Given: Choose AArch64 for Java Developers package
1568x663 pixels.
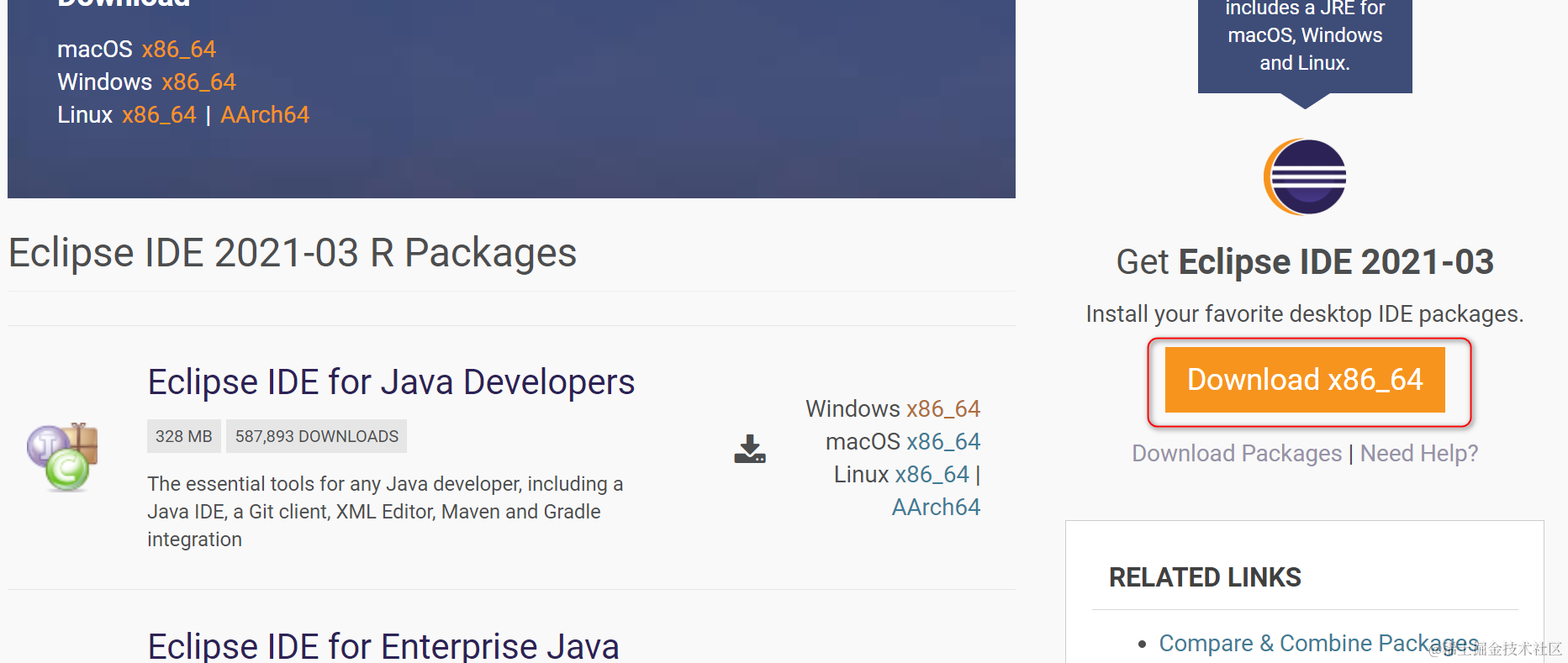Looking at the screenshot, I should click(936, 508).
